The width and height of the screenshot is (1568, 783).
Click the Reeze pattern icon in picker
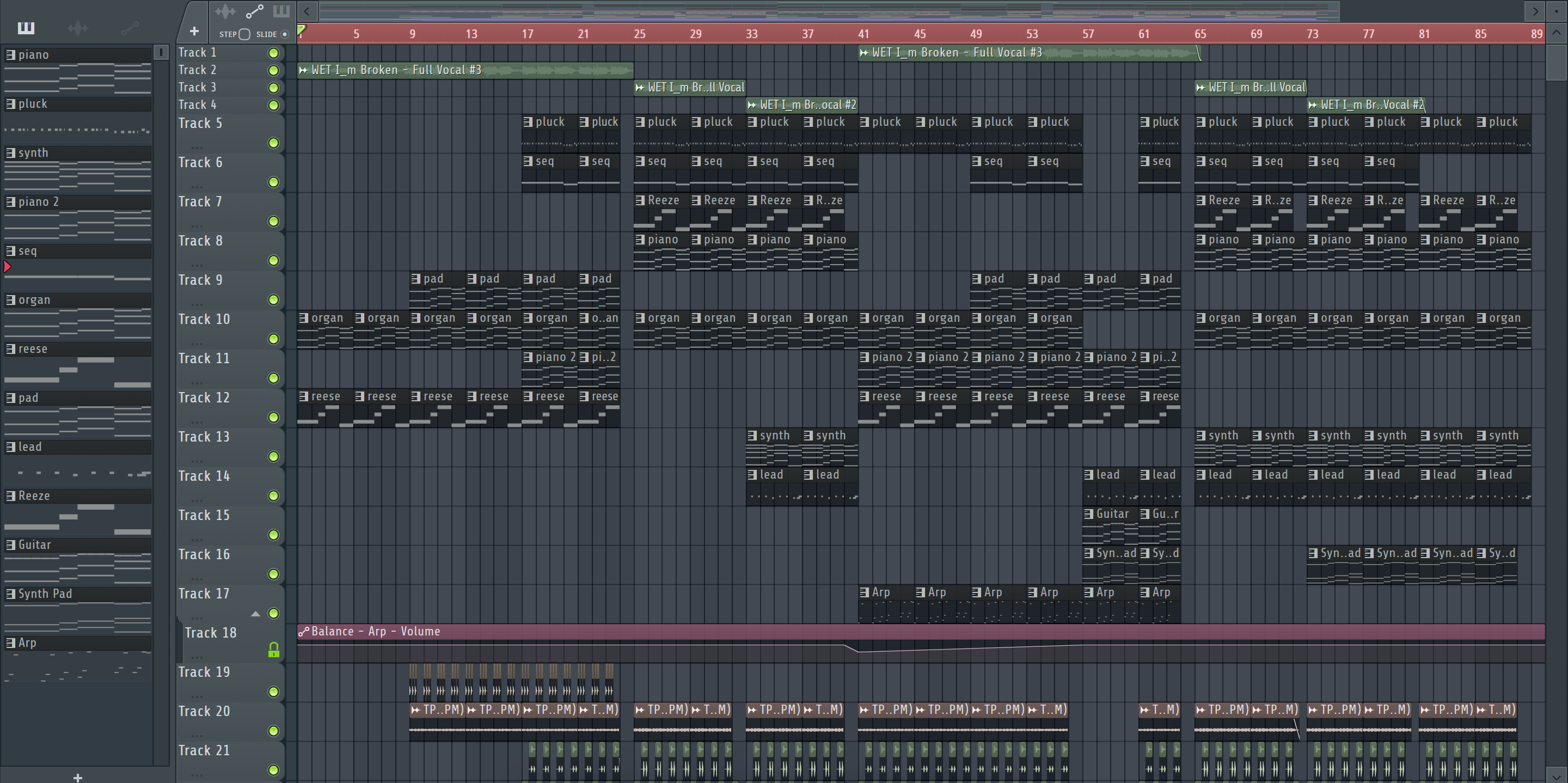pyautogui.click(x=10, y=496)
